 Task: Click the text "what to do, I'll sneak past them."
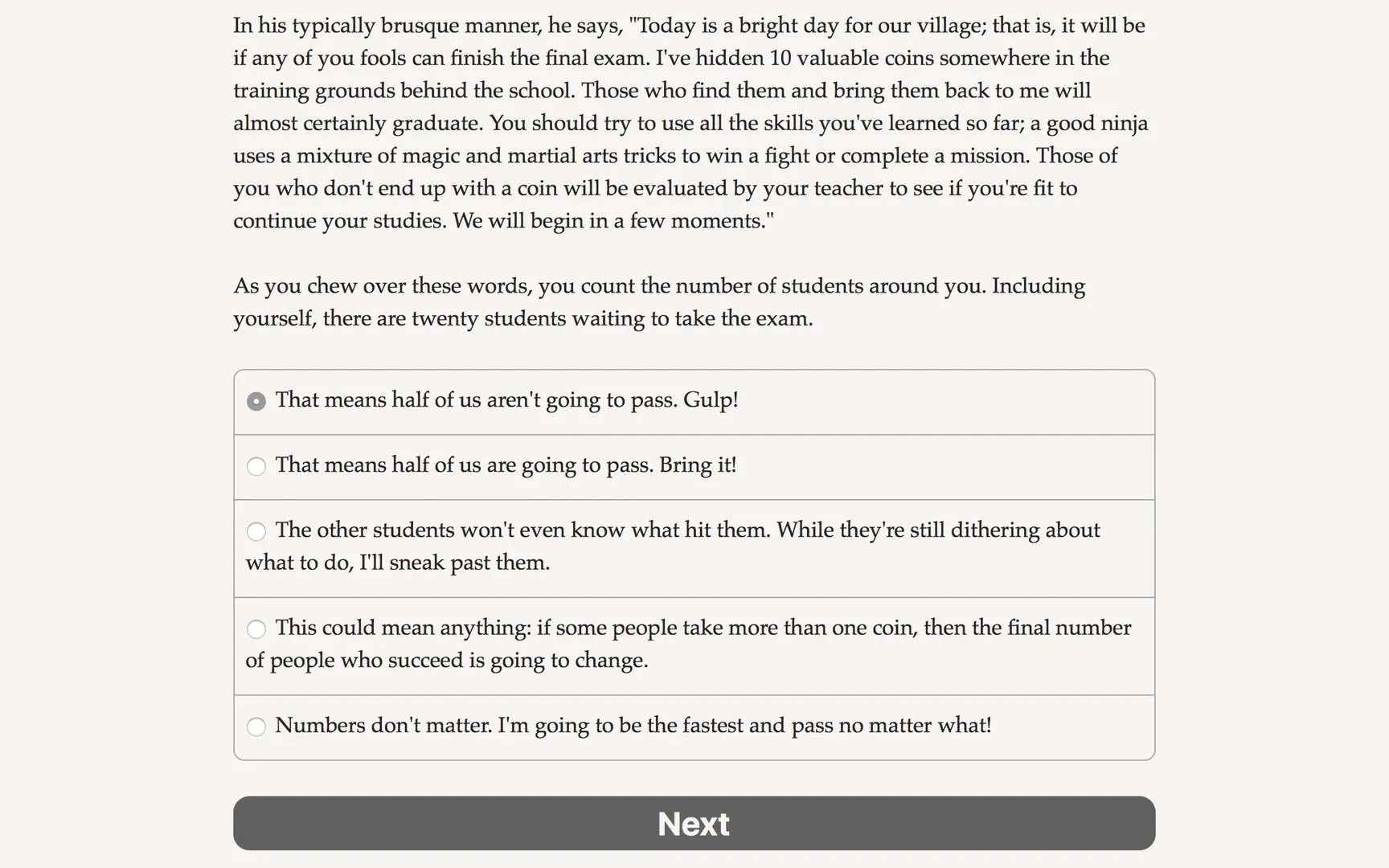pyautogui.click(x=398, y=563)
